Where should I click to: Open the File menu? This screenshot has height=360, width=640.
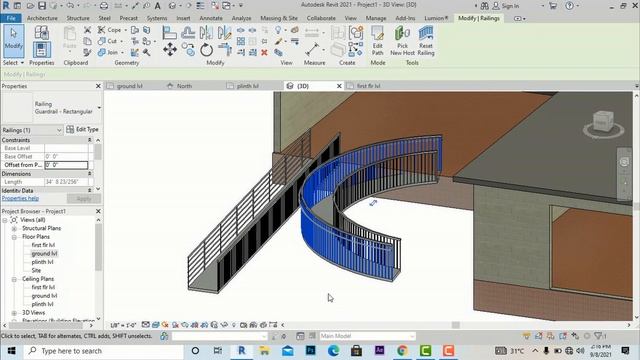click(11, 18)
